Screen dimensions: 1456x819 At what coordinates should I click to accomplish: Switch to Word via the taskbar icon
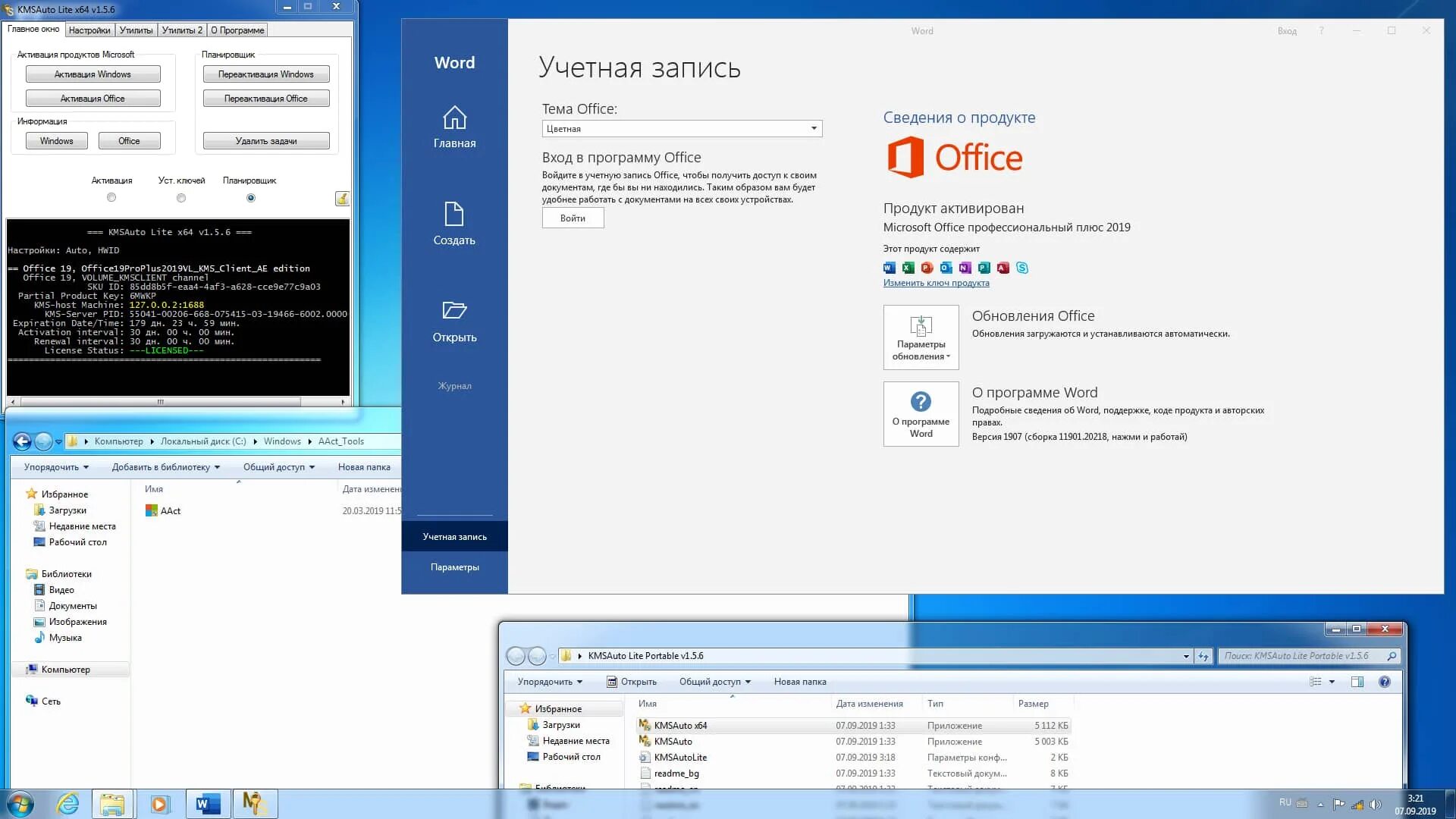click(207, 804)
